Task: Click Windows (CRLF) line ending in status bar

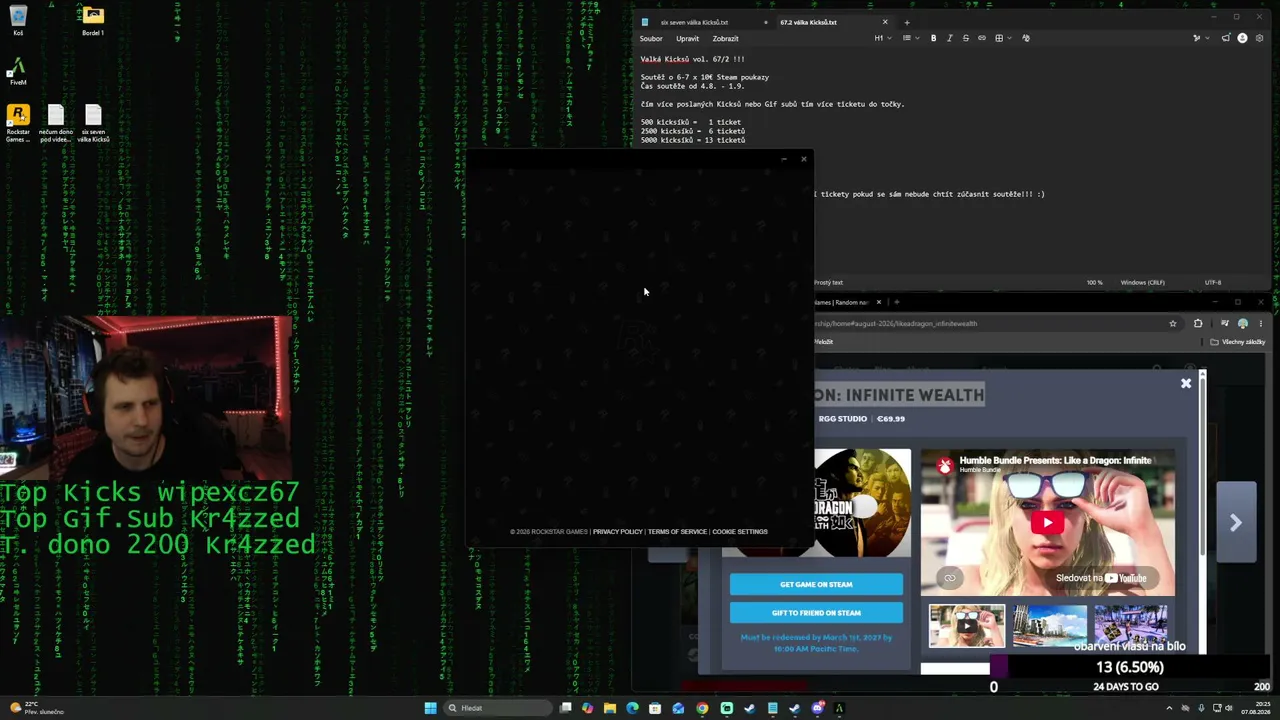Action: [x=1143, y=282]
